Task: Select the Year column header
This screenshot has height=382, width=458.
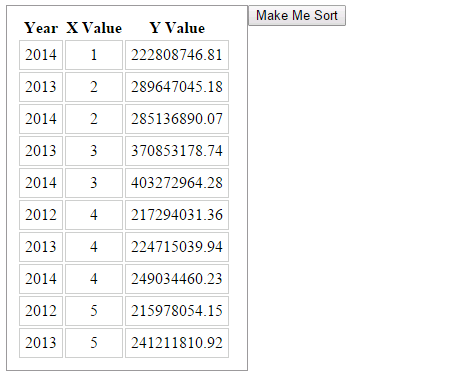Action: click(x=41, y=28)
